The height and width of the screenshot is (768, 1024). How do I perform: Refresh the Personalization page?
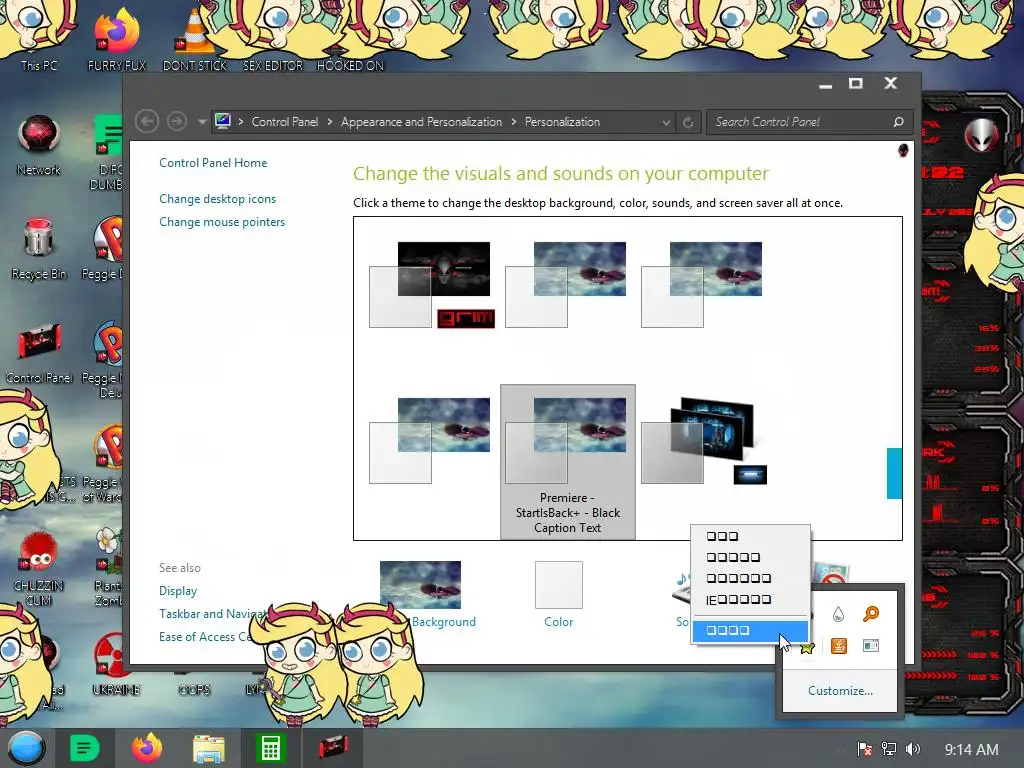click(688, 122)
